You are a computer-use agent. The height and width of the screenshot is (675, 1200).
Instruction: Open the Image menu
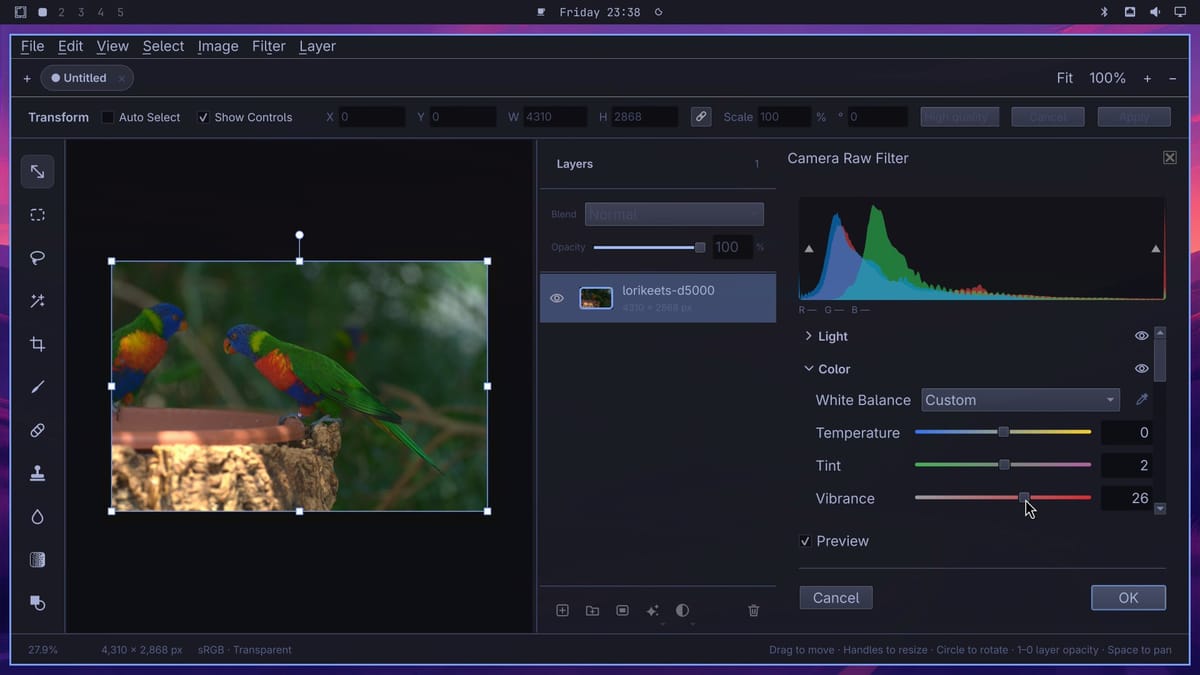218,46
